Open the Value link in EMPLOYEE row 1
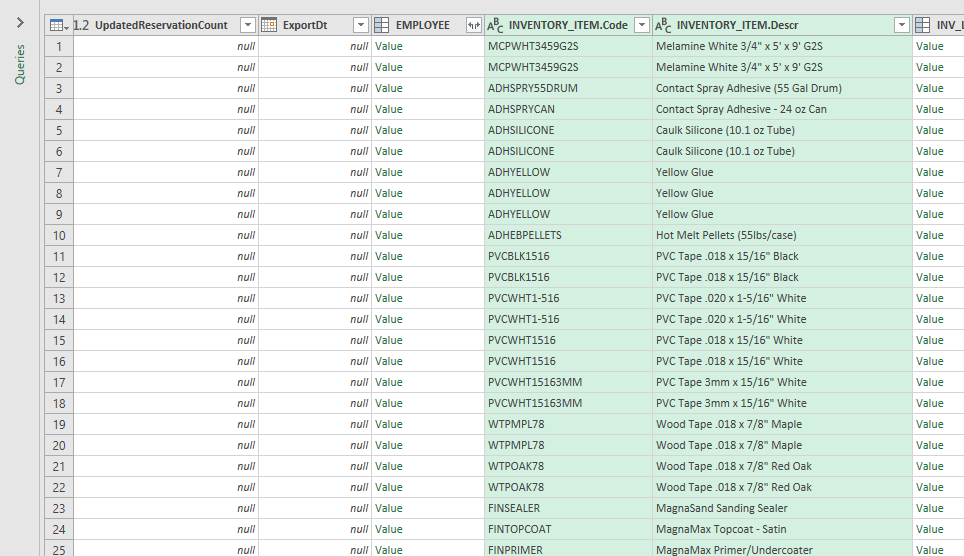The height and width of the screenshot is (556, 964). click(x=389, y=46)
